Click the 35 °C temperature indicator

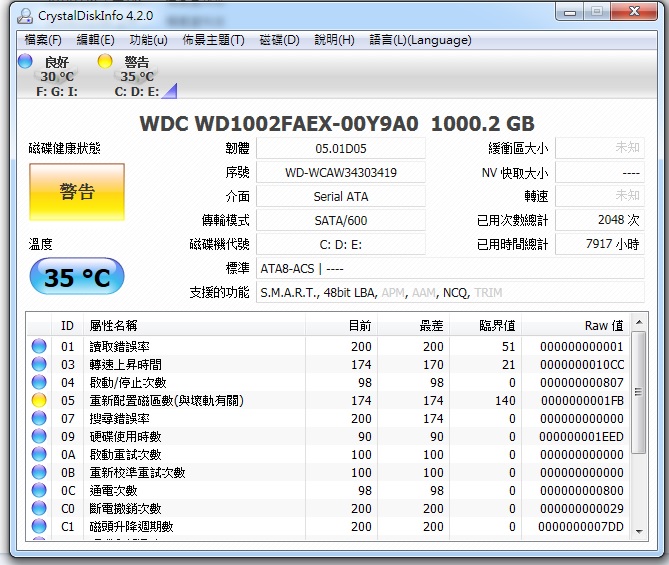point(77,277)
